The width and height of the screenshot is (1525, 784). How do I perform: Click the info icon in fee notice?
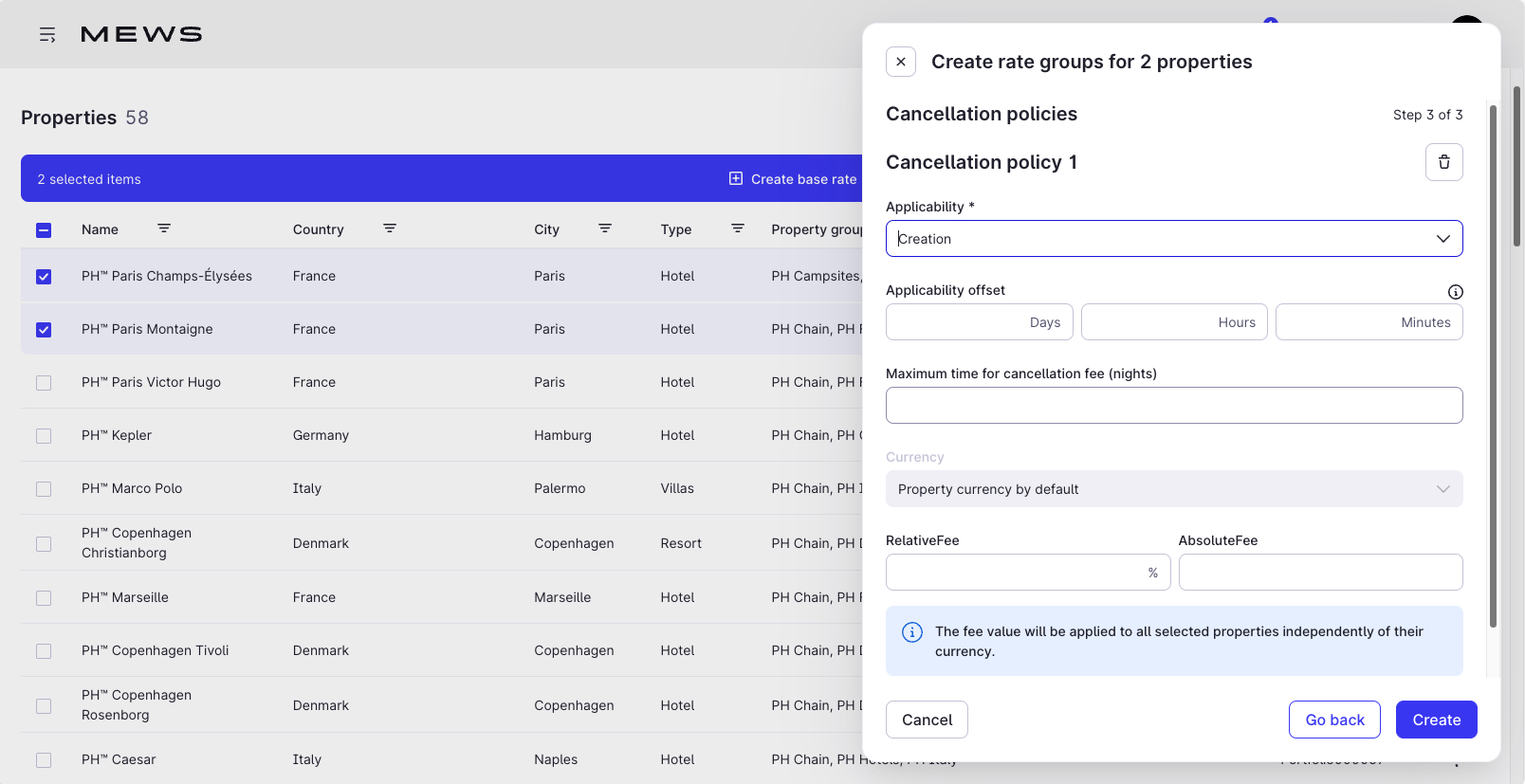912,632
